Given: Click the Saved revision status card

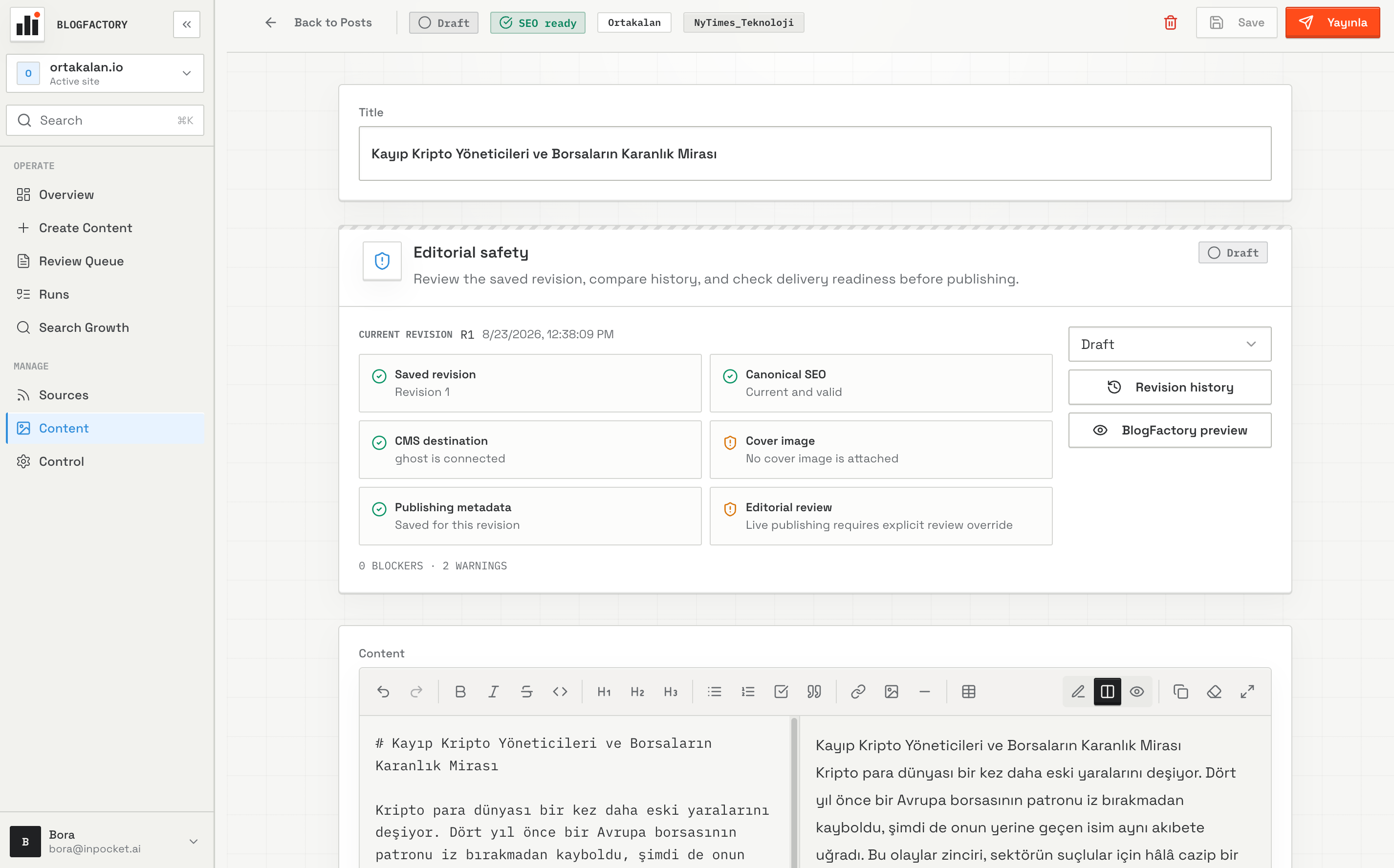Looking at the screenshot, I should click(x=530, y=383).
